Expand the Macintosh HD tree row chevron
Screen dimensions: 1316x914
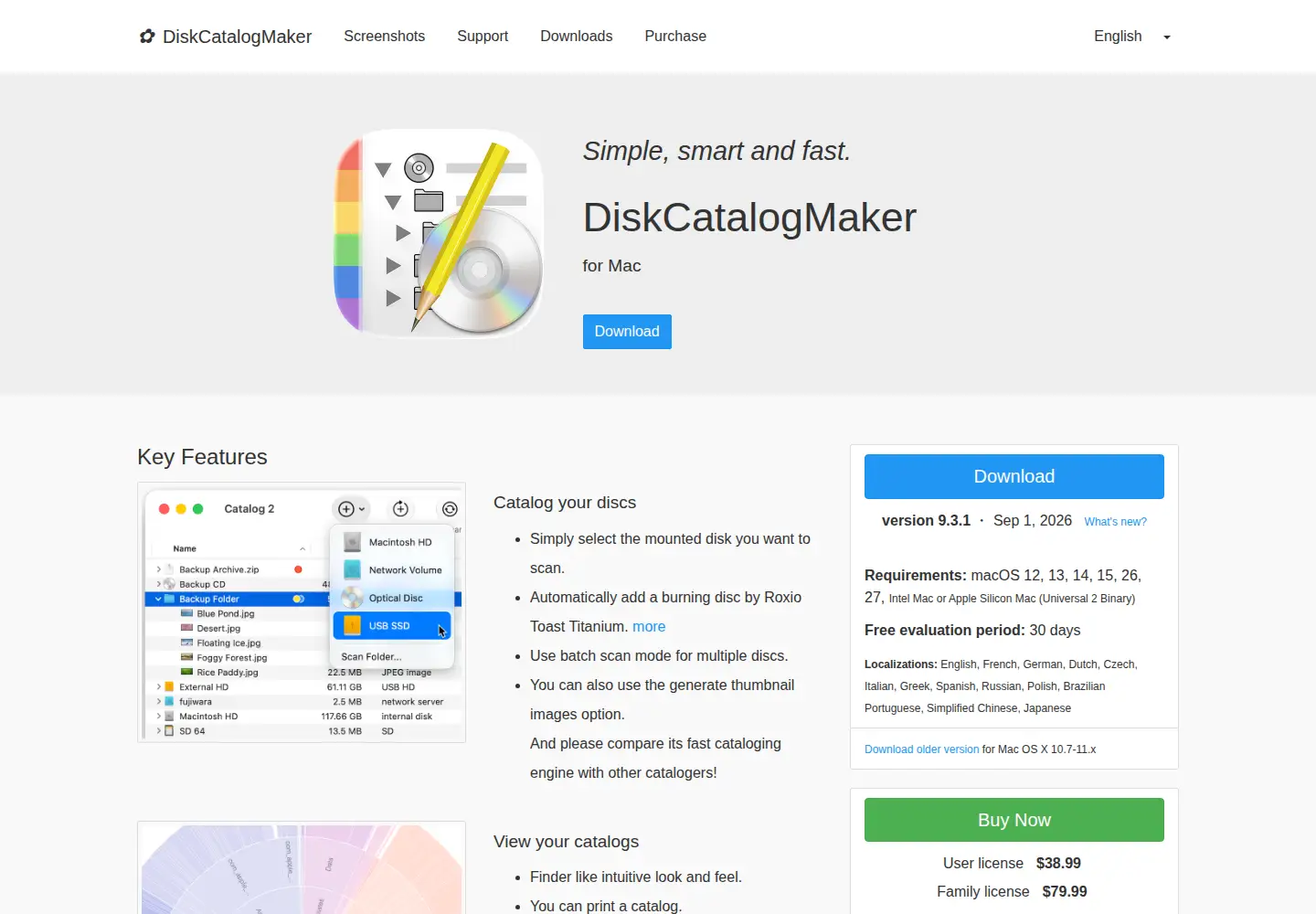click(x=159, y=717)
